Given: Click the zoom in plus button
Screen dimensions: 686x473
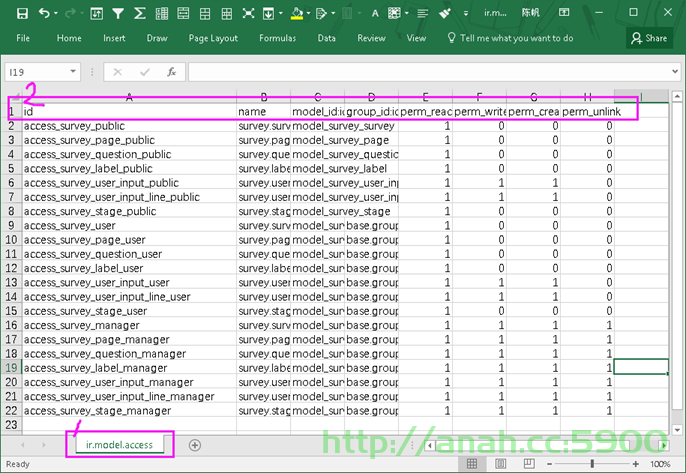Looking at the screenshot, I should (x=635, y=464).
